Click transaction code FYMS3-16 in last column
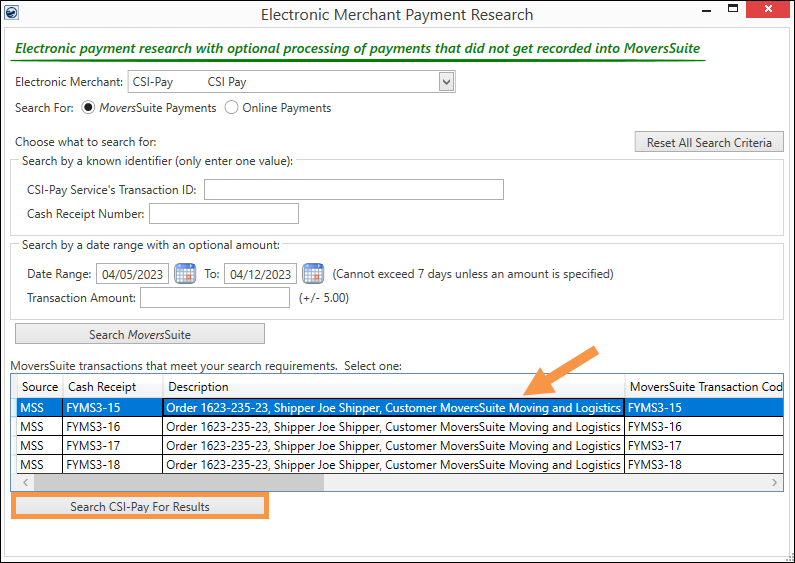This screenshot has height=563, width=795. pyautogui.click(x=704, y=427)
